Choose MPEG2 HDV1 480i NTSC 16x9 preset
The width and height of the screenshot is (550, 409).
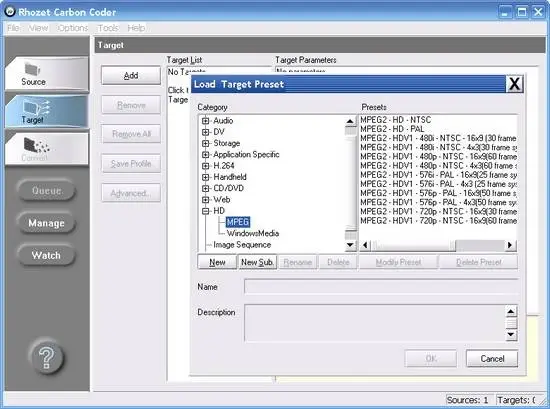click(x=438, y=138)
